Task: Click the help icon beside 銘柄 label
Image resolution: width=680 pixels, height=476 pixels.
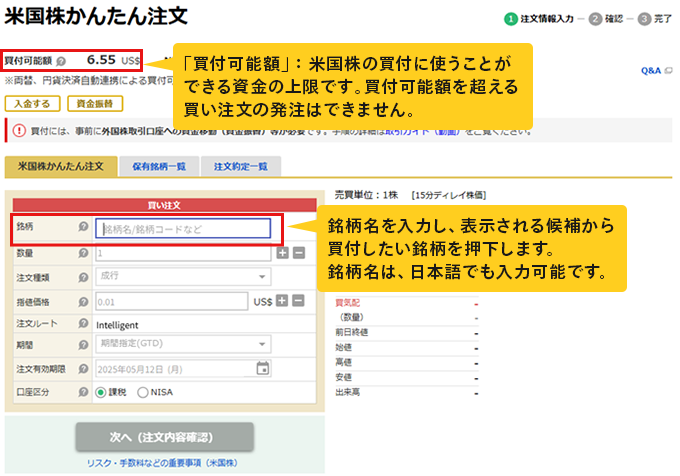Action: (x=84, y=229)
